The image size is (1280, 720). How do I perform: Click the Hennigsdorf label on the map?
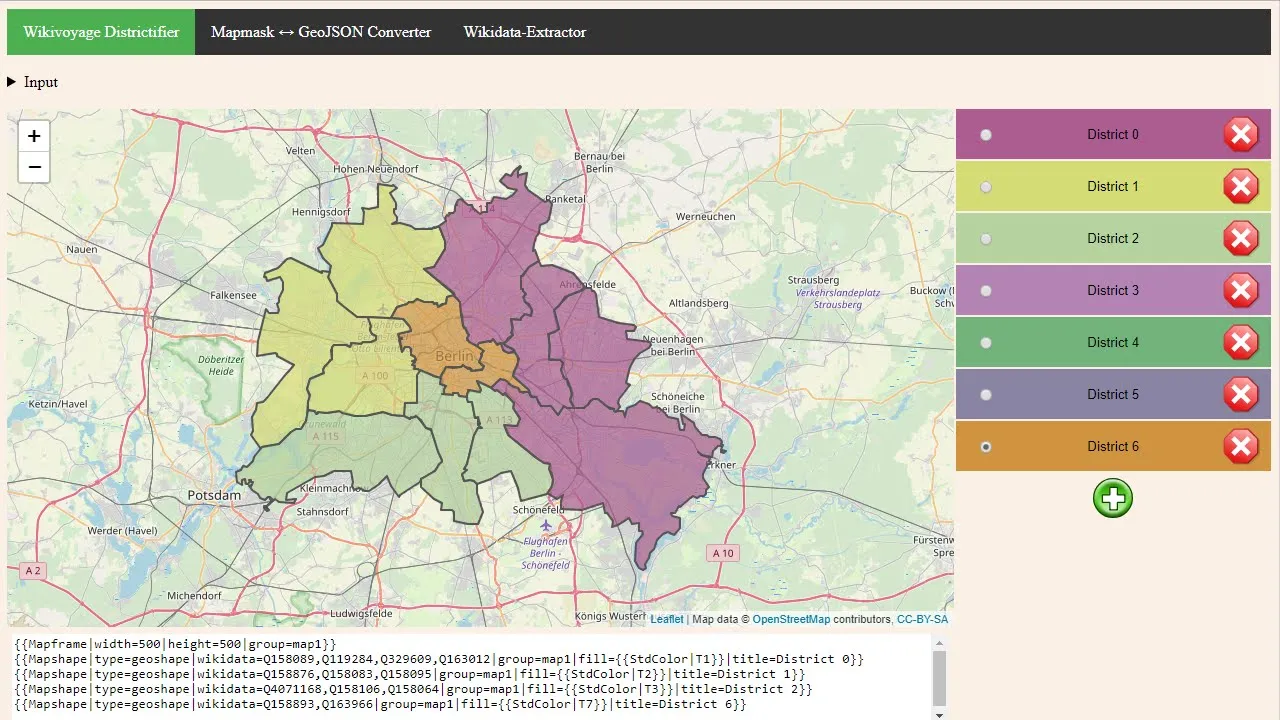[321, 212]
